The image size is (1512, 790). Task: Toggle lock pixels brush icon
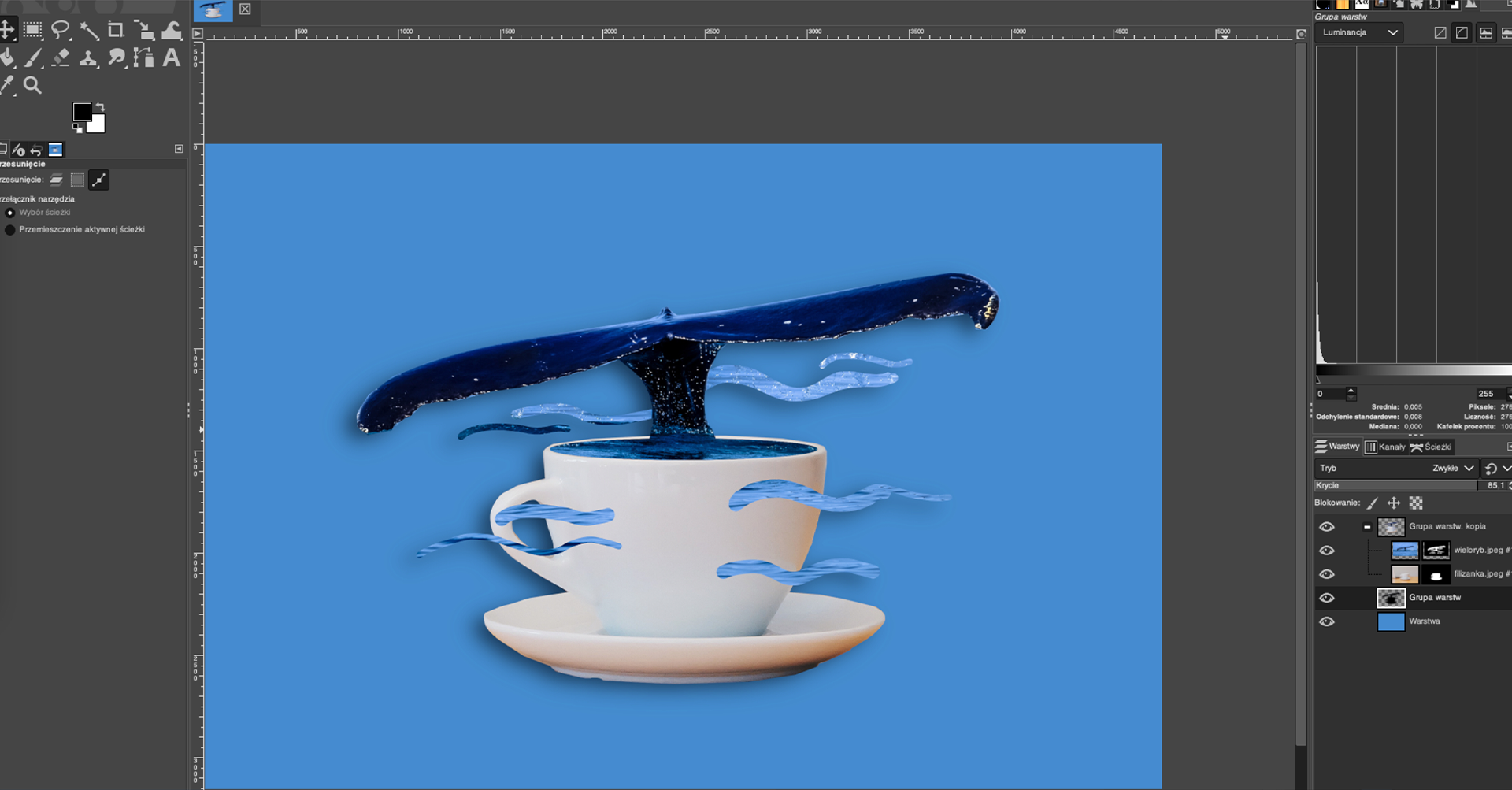(x=1373, y=503)
